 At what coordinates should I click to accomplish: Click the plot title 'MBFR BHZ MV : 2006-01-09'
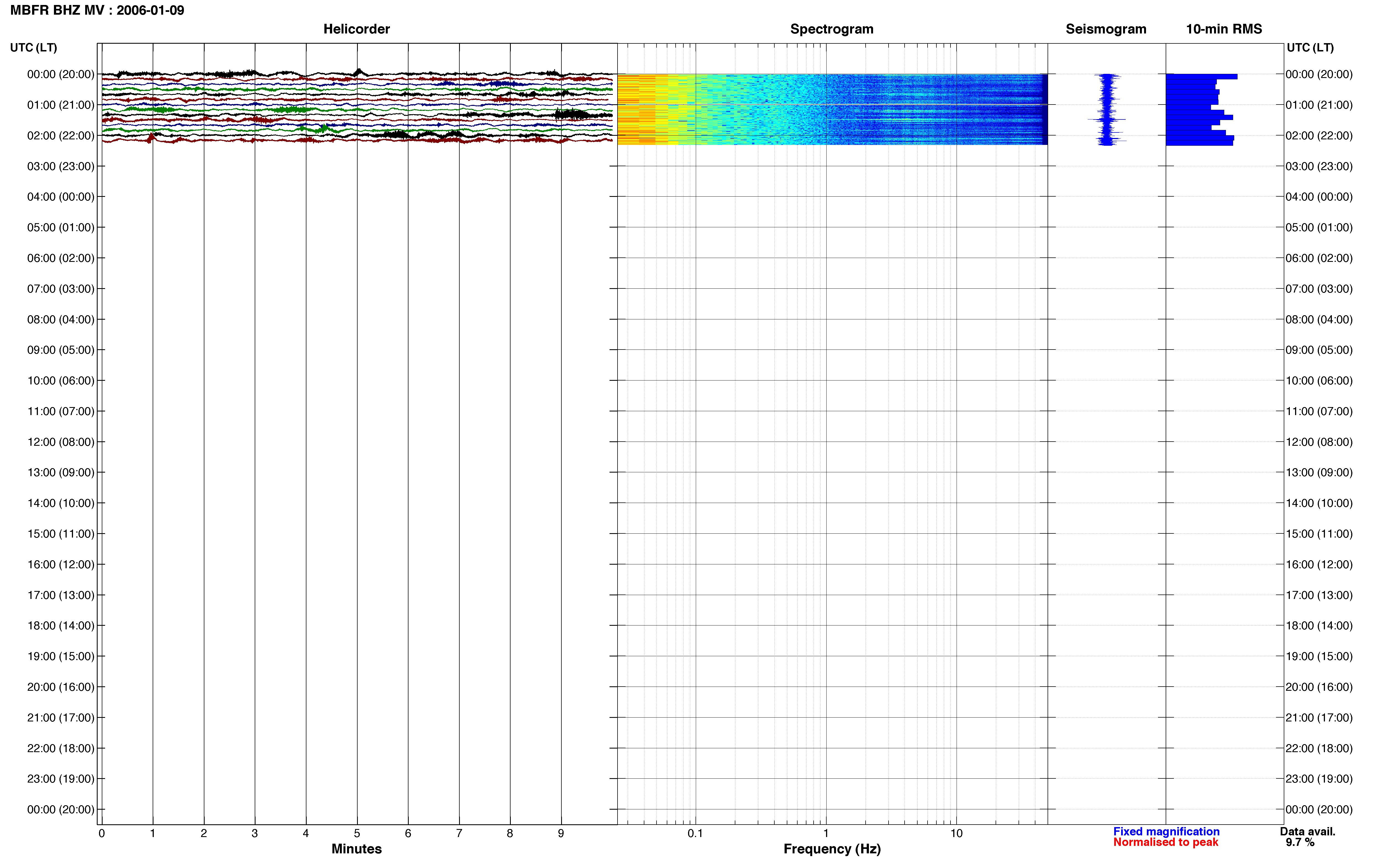tap(97, 10)
